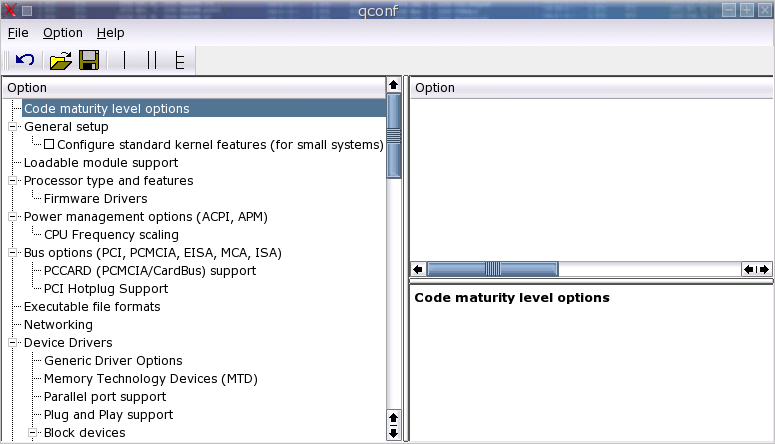This screenshot has height=444, width=775.
Task: Switch to Split View toolbar icon
Action: pos(152,60)
